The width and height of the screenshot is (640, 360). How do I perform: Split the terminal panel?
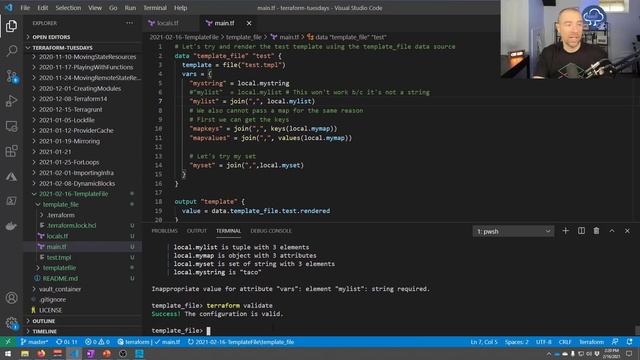tap(581, 231)
